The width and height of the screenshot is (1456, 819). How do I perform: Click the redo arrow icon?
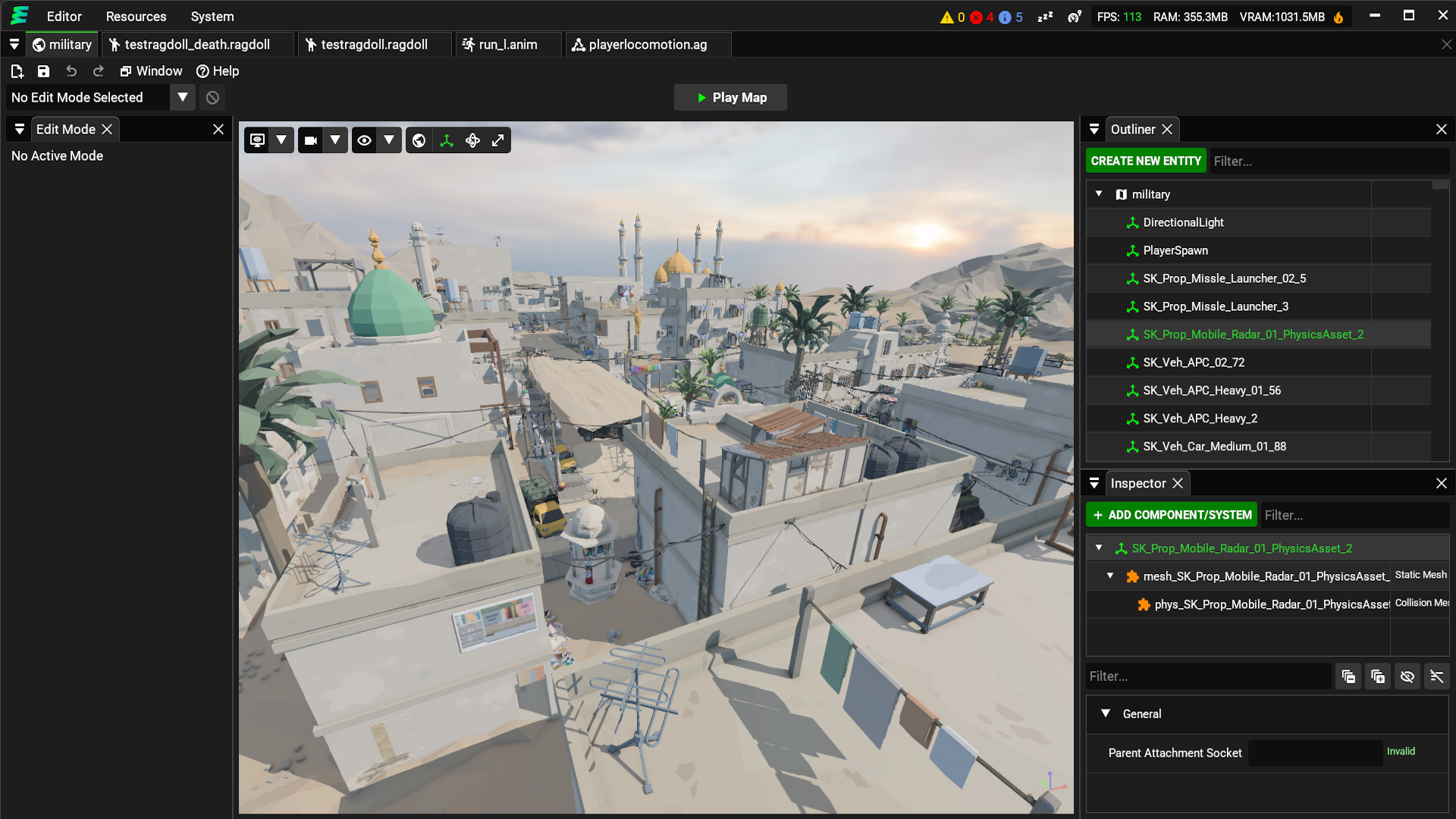pyautogui.click(x=99, y=71)
